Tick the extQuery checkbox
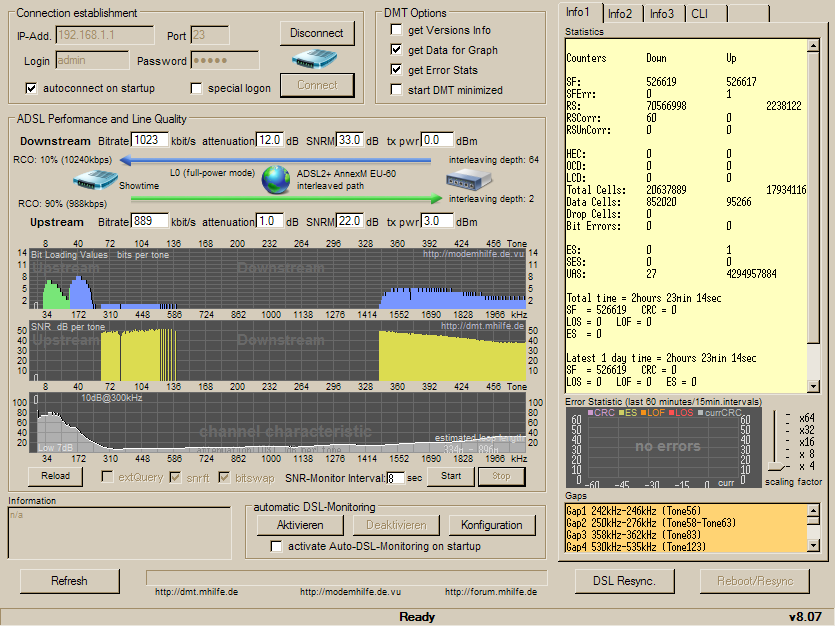Viewport: 835px width, 626px height. (x=107, y=477)
